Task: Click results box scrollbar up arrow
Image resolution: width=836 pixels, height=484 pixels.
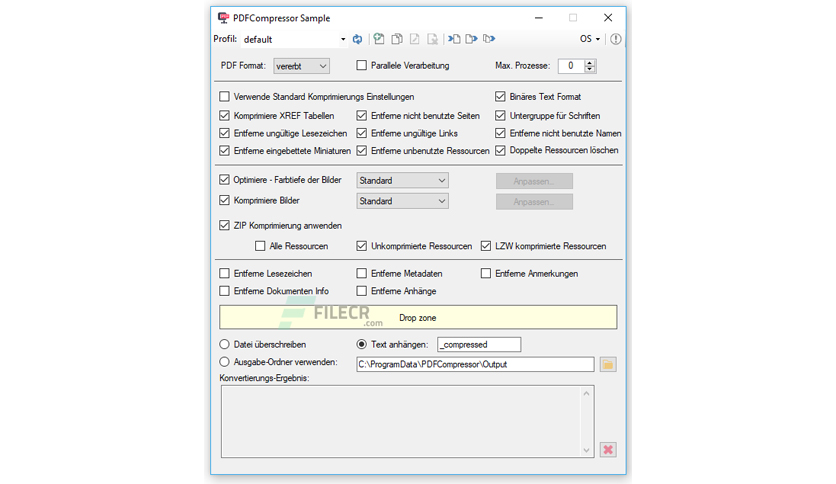Action: (586, 393)
